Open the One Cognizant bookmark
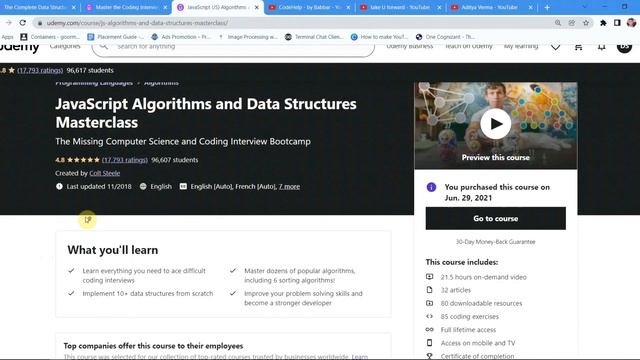The image size is (640, 360). coord(445,37)
